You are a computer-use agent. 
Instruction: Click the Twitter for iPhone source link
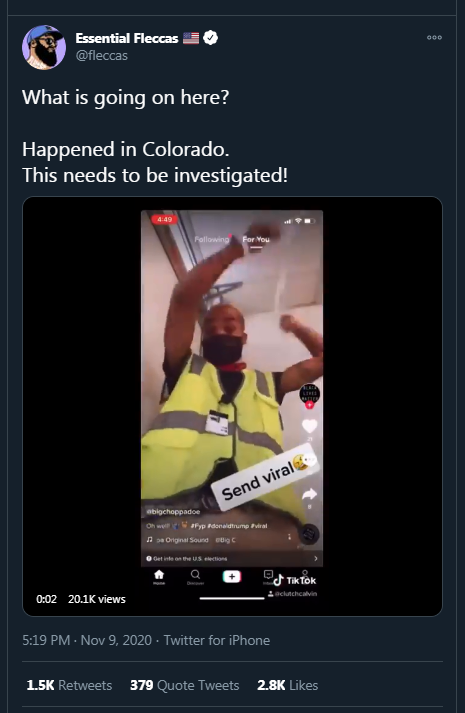(217, 640)
